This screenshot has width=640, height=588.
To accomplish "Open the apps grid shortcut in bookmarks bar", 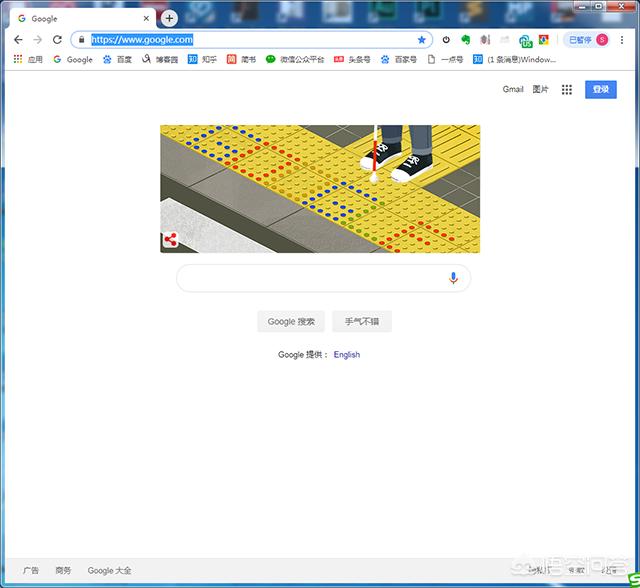I will tap(28, 59).
